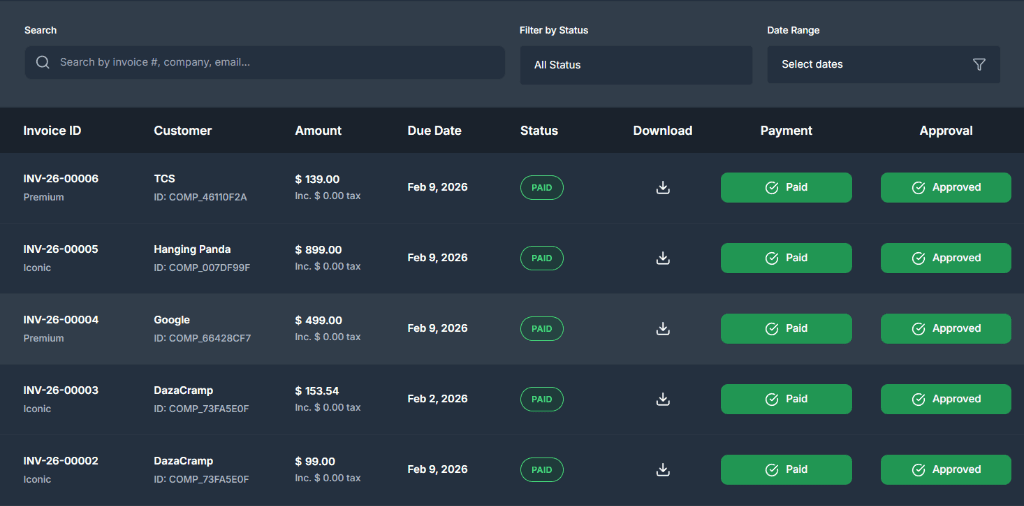Screen dimensions: 1024x506
Task: Click the Payment column header
Action: (786, 131)
